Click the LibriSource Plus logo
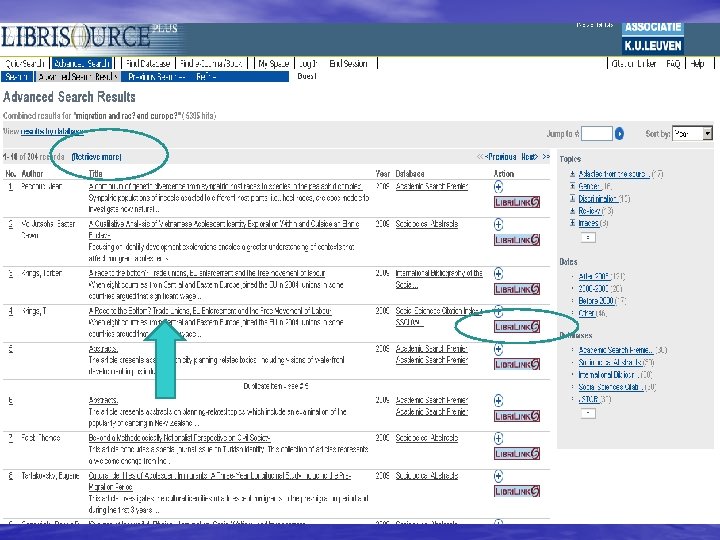Image resolution: width=720 pixels, height=540 pixels. click(89, 36)
